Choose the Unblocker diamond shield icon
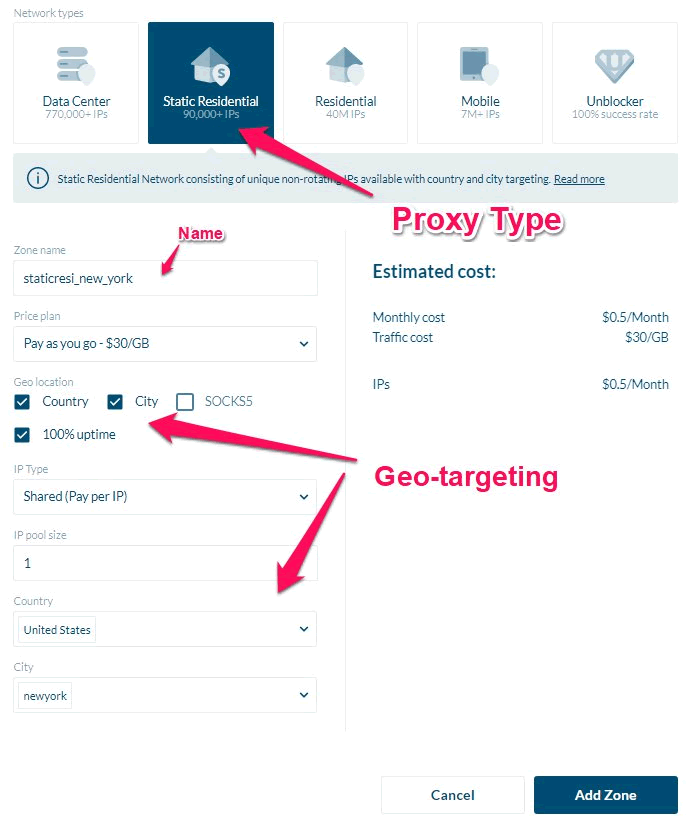 614,66
